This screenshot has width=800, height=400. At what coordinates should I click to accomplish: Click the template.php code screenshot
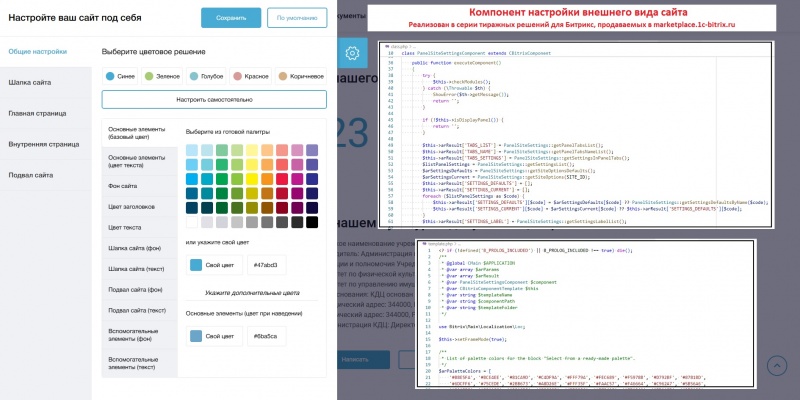(x=585, y=314)
